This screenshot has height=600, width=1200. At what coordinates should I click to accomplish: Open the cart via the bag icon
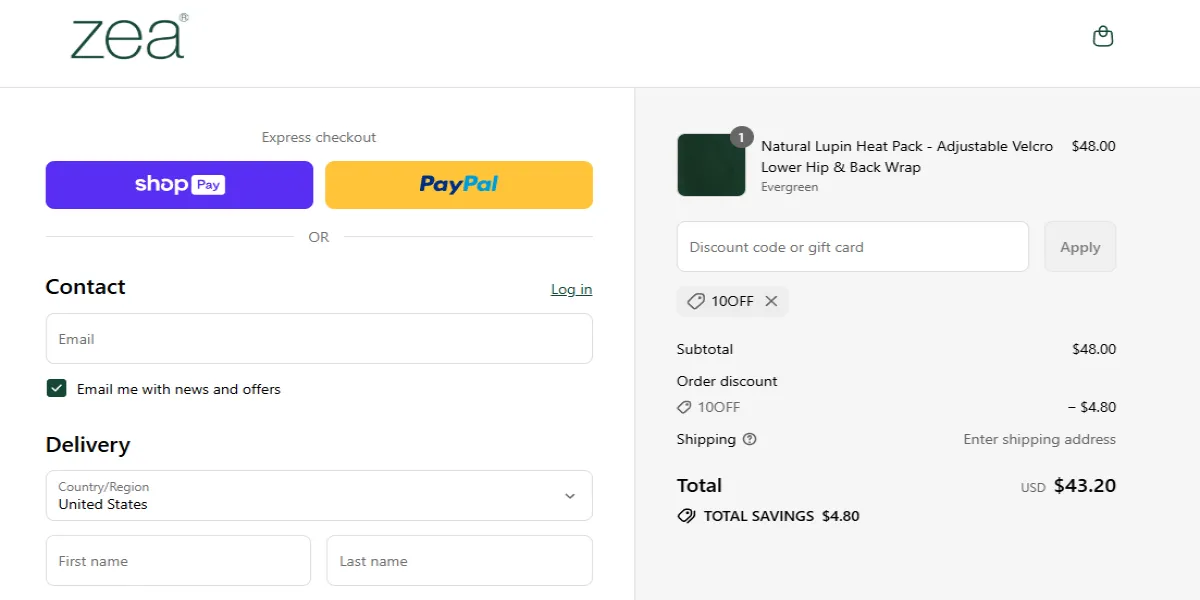1102,34
